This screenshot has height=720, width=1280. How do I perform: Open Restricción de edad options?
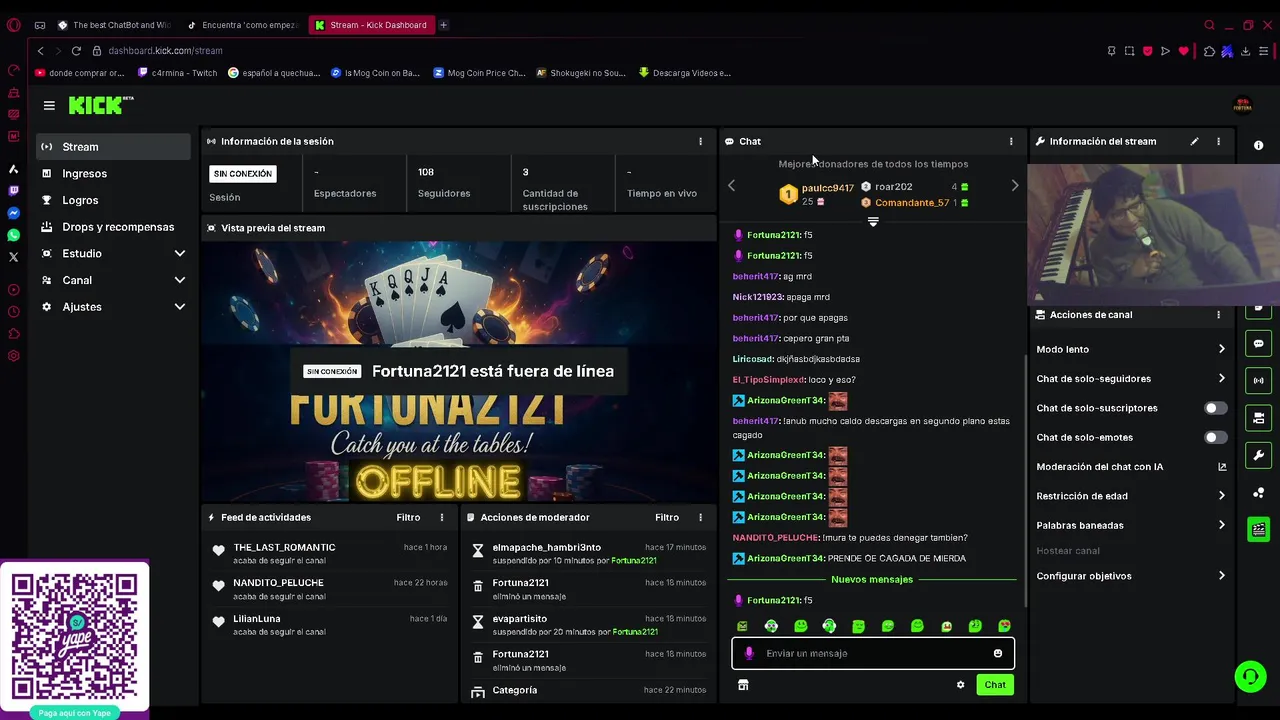1131,496
